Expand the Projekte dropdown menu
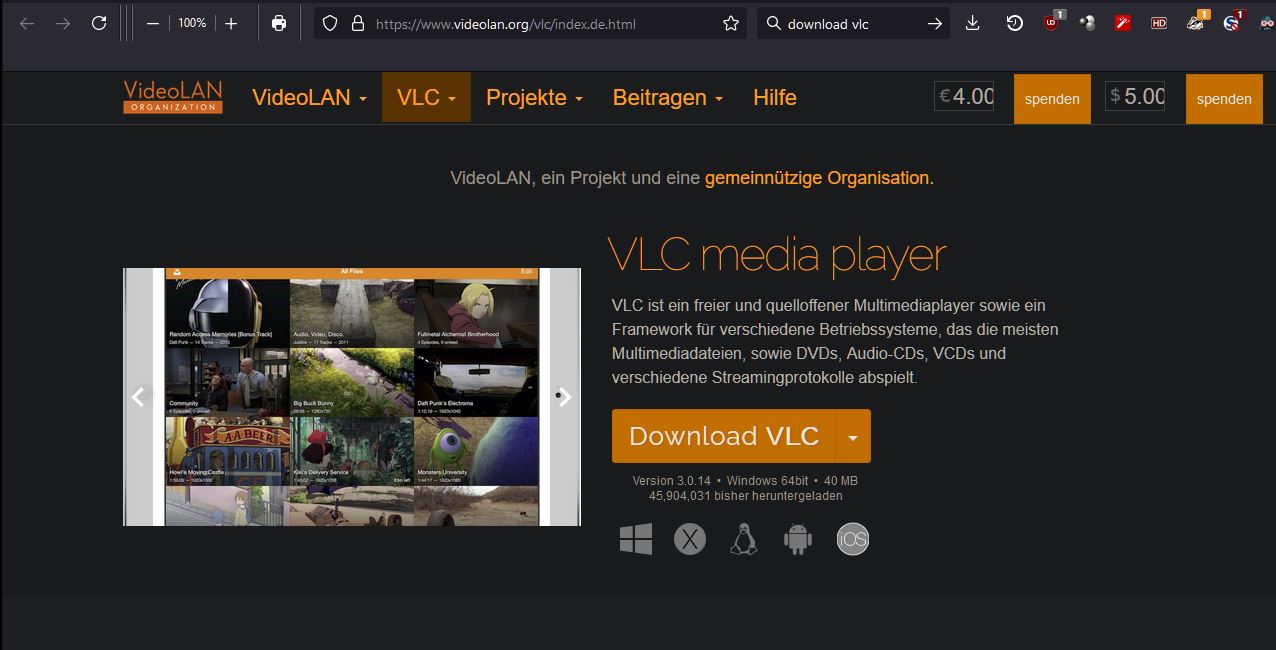 point(534,97)
